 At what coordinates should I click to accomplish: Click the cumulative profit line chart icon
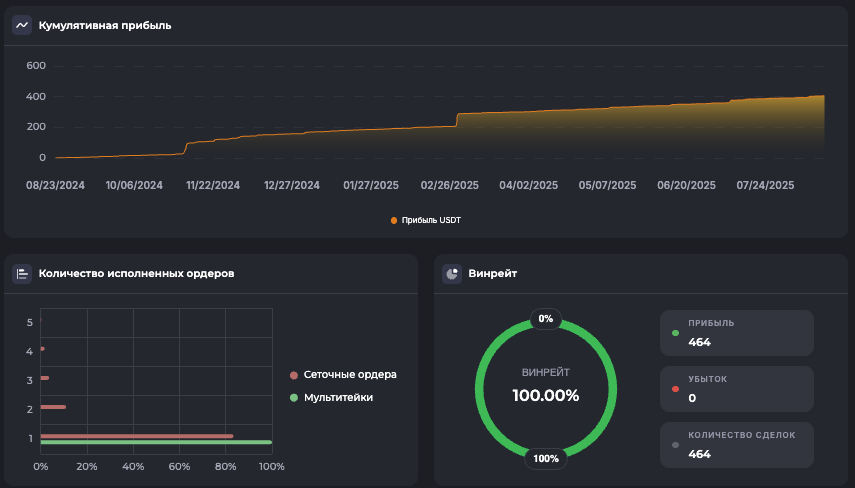[22, 25]
